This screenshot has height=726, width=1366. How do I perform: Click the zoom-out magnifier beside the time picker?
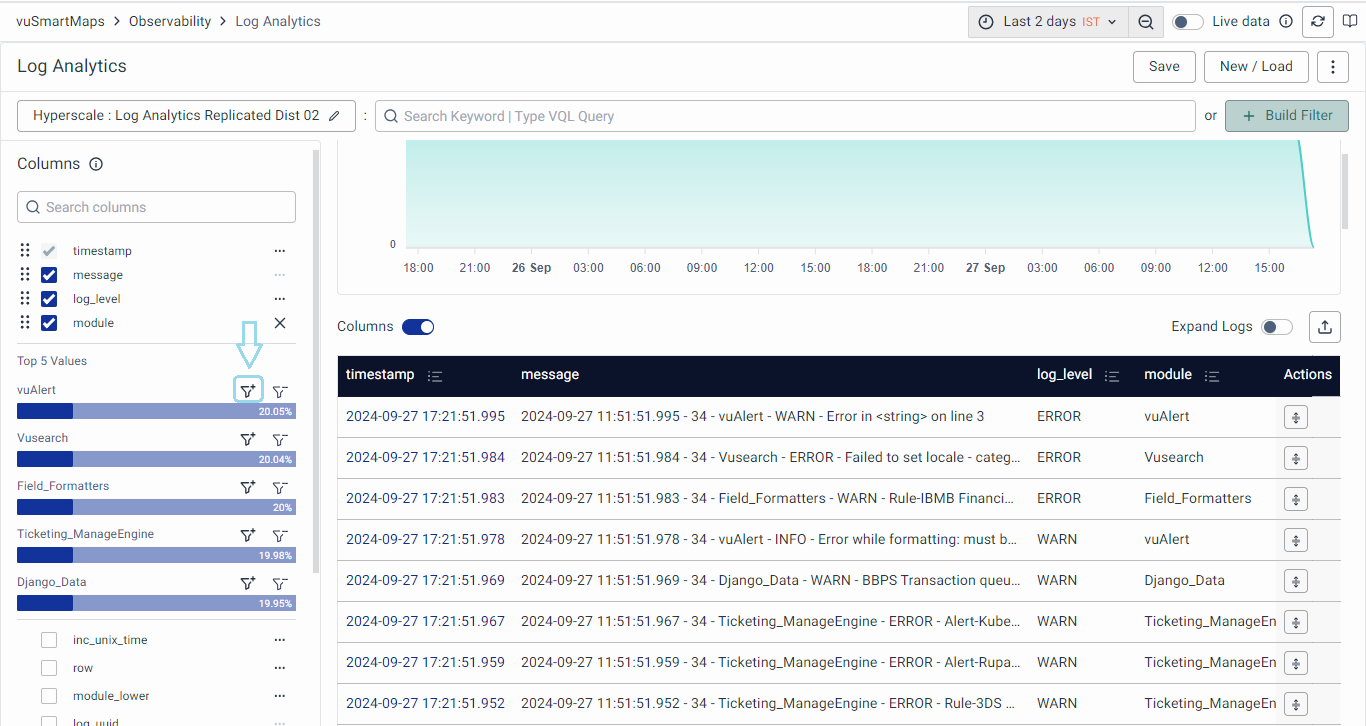coord(1146,21)
